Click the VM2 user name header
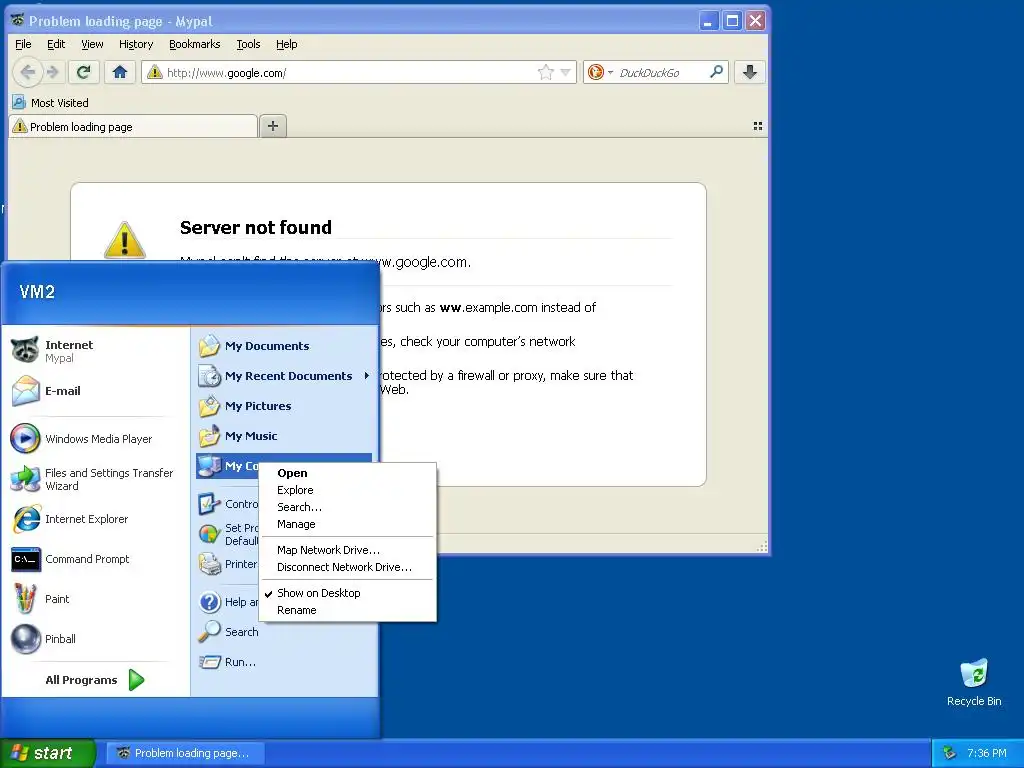Viewport: 1024px width, 768px height. tap(37, 292)
